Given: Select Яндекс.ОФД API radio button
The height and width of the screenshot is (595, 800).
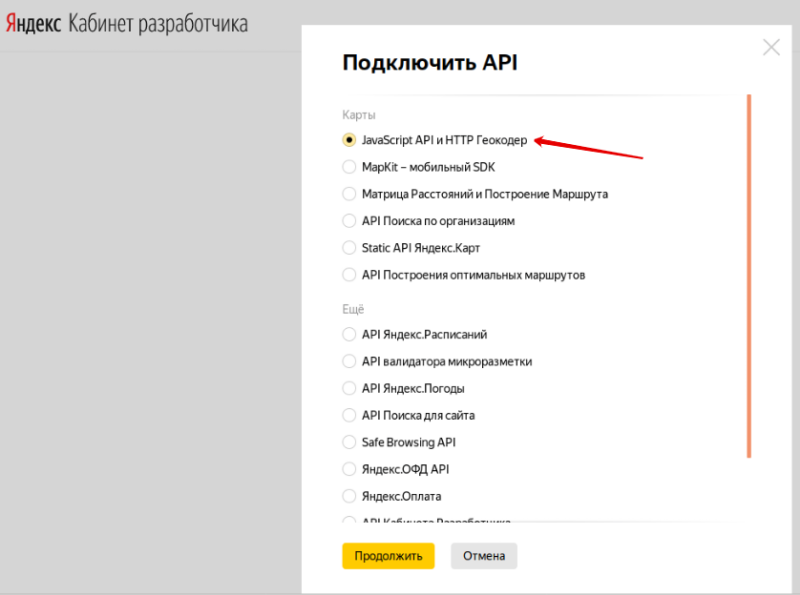Looking at the screenshot, I should (x=349, y=469).
